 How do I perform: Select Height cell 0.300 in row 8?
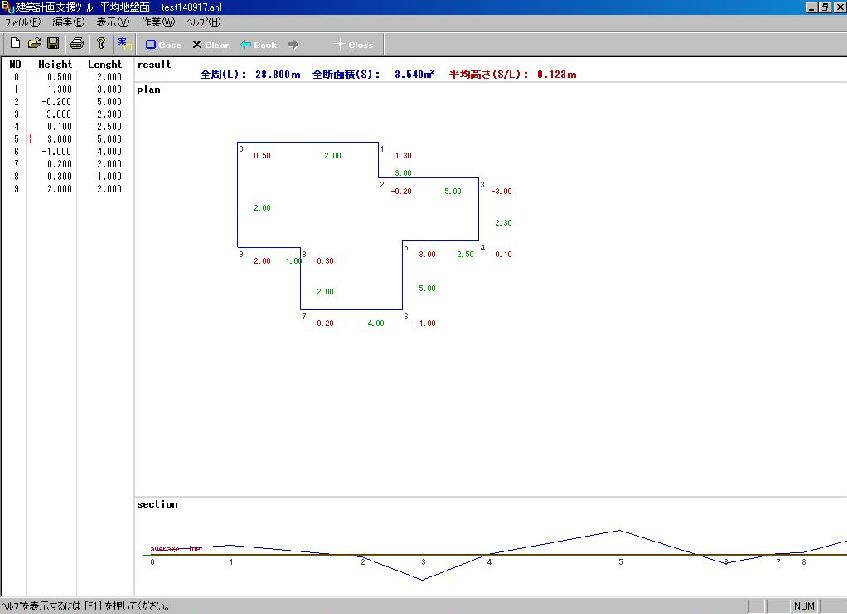click(x=59, y=176)
